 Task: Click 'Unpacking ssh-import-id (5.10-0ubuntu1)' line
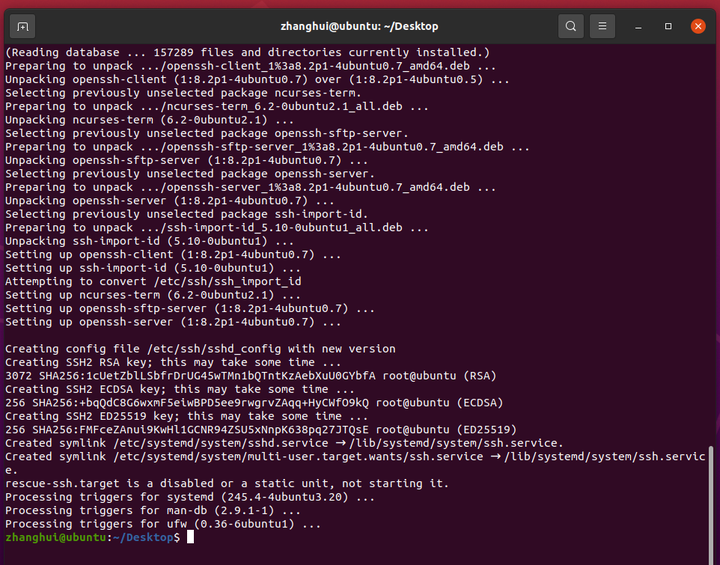click(x=149, y=241)
